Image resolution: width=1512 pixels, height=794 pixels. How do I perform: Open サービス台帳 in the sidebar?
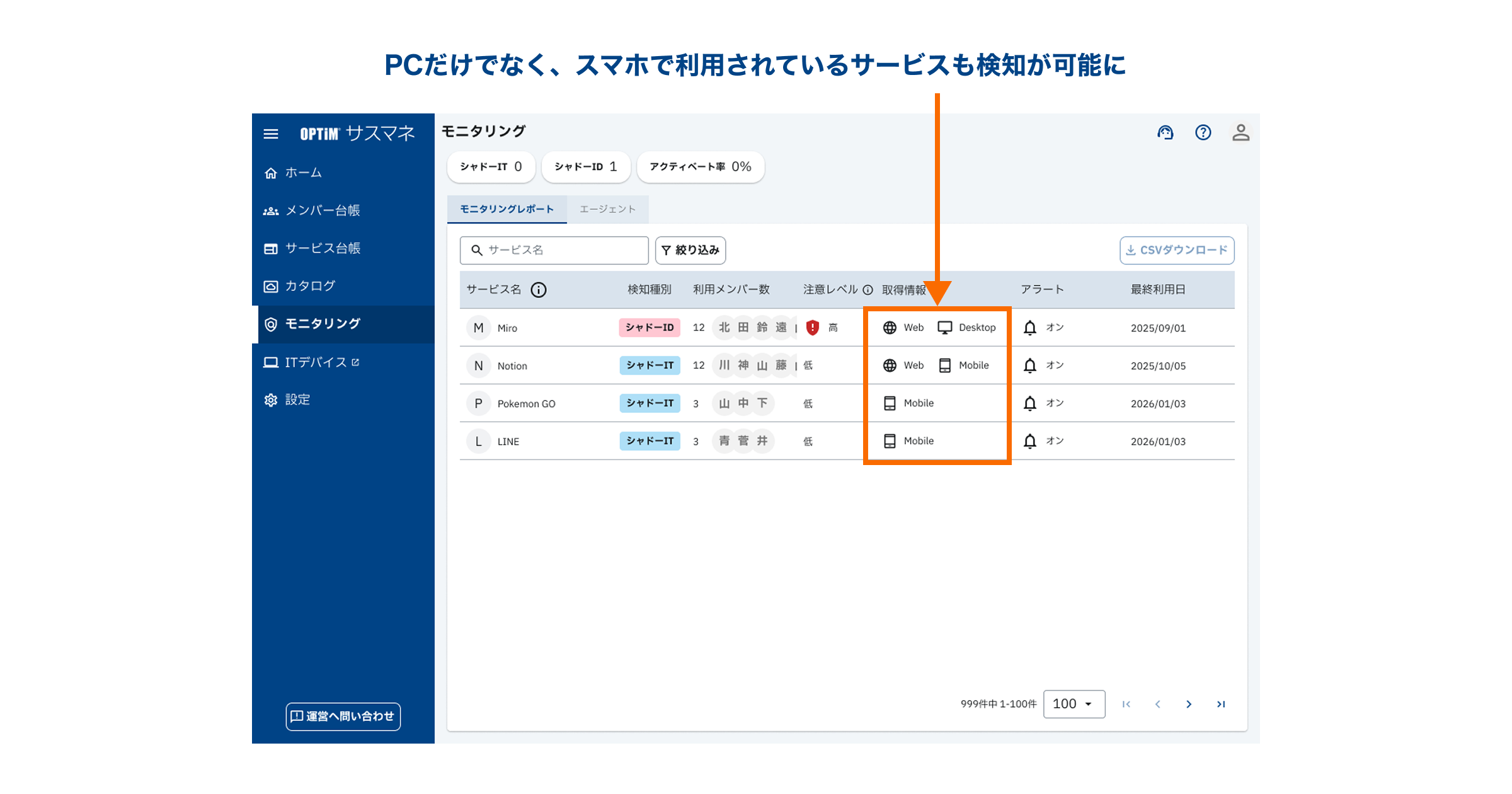click(323, 248)
